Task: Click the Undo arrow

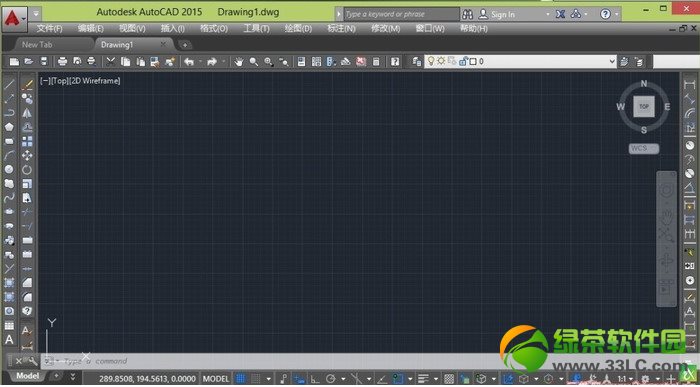Action: click(x=189, y=62)
